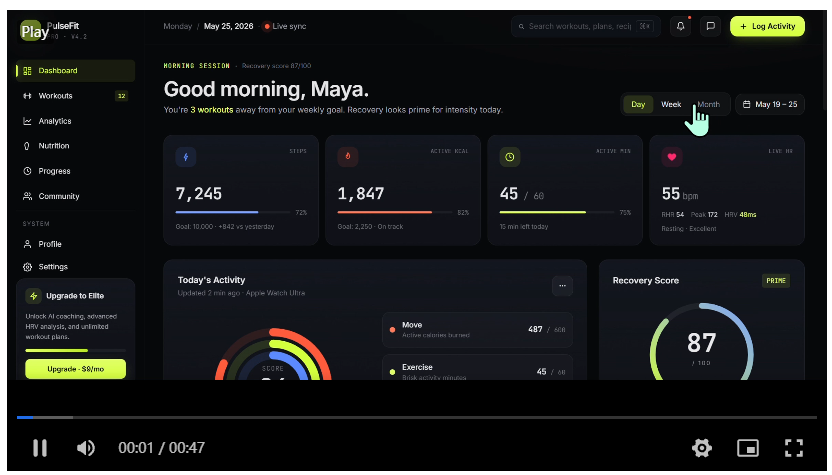Enable picture-in-picture mode
Viewport: 832px width, 475px height.
748,448
